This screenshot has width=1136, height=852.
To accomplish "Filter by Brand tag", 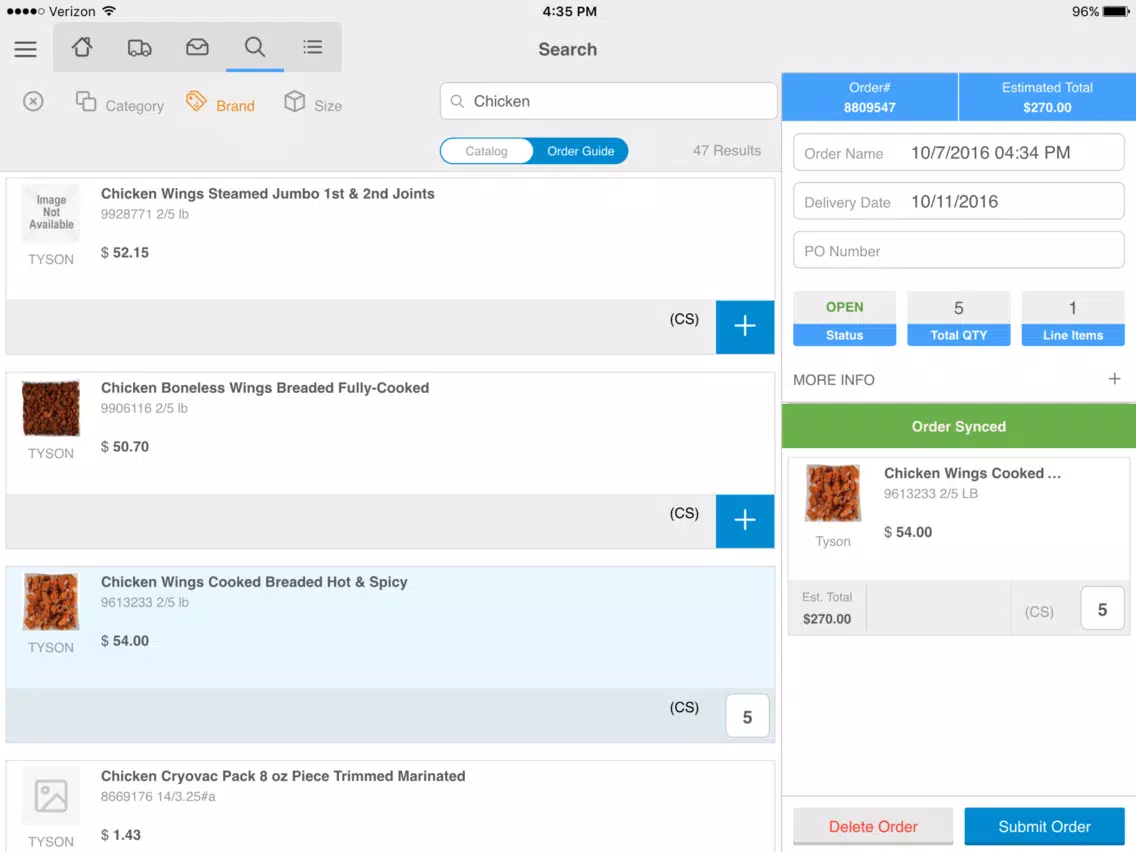I will pos(220,103).
